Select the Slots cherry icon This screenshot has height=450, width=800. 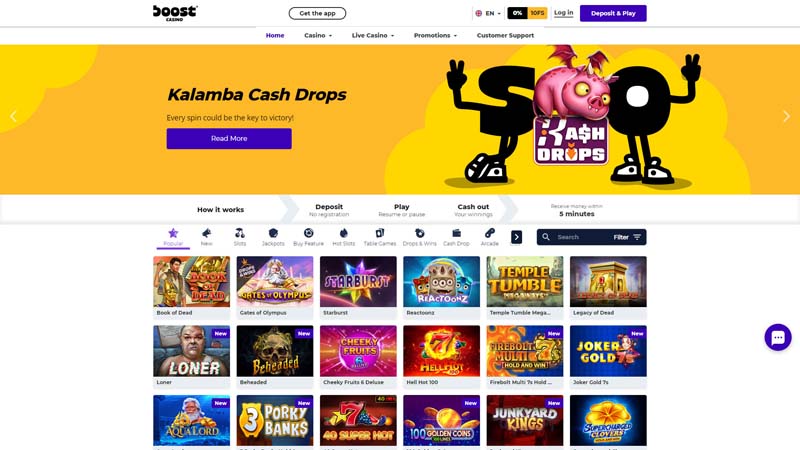coord(240,233)
